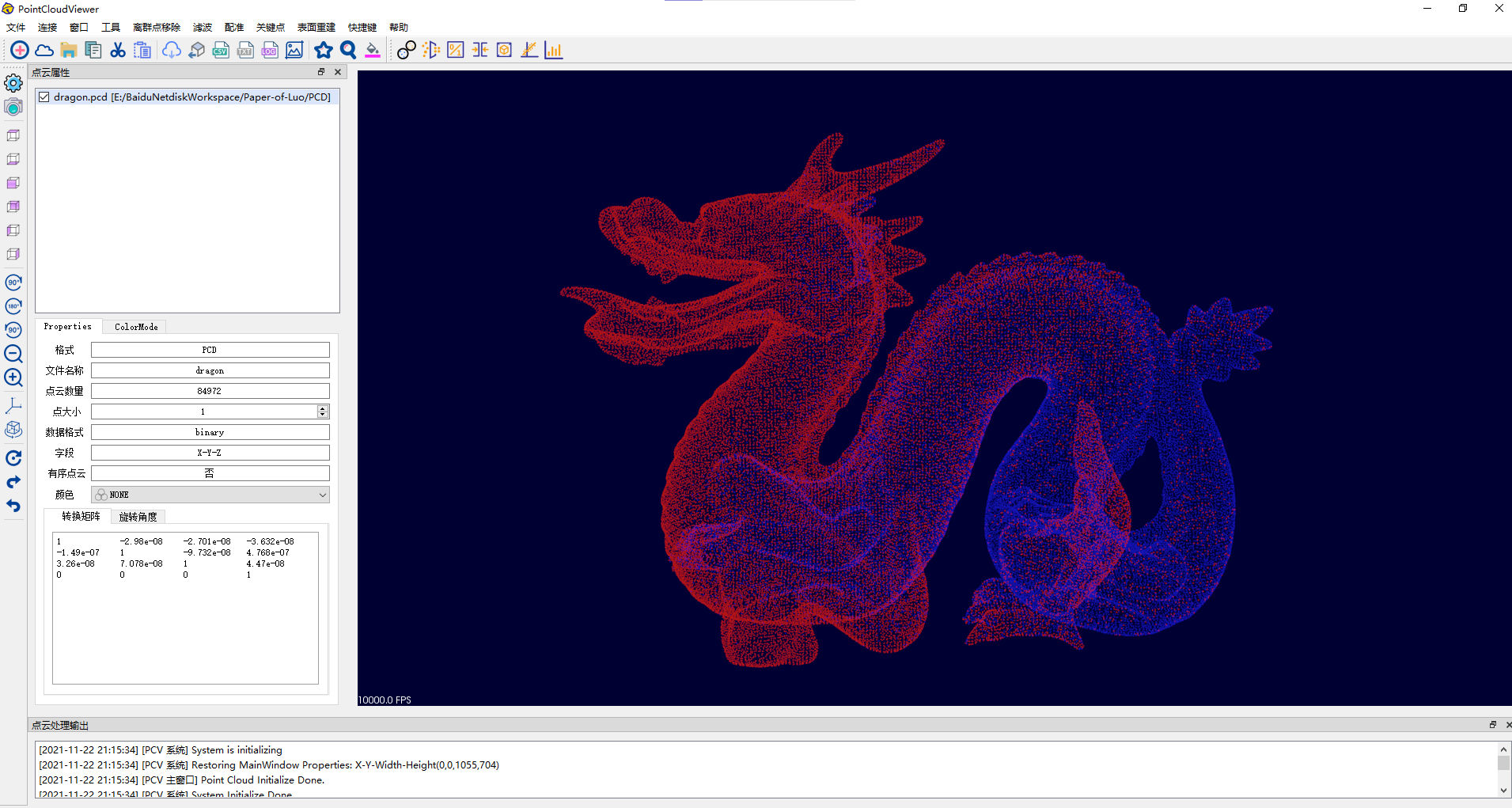Open settings gear in left sidebar

coord(13,83)
